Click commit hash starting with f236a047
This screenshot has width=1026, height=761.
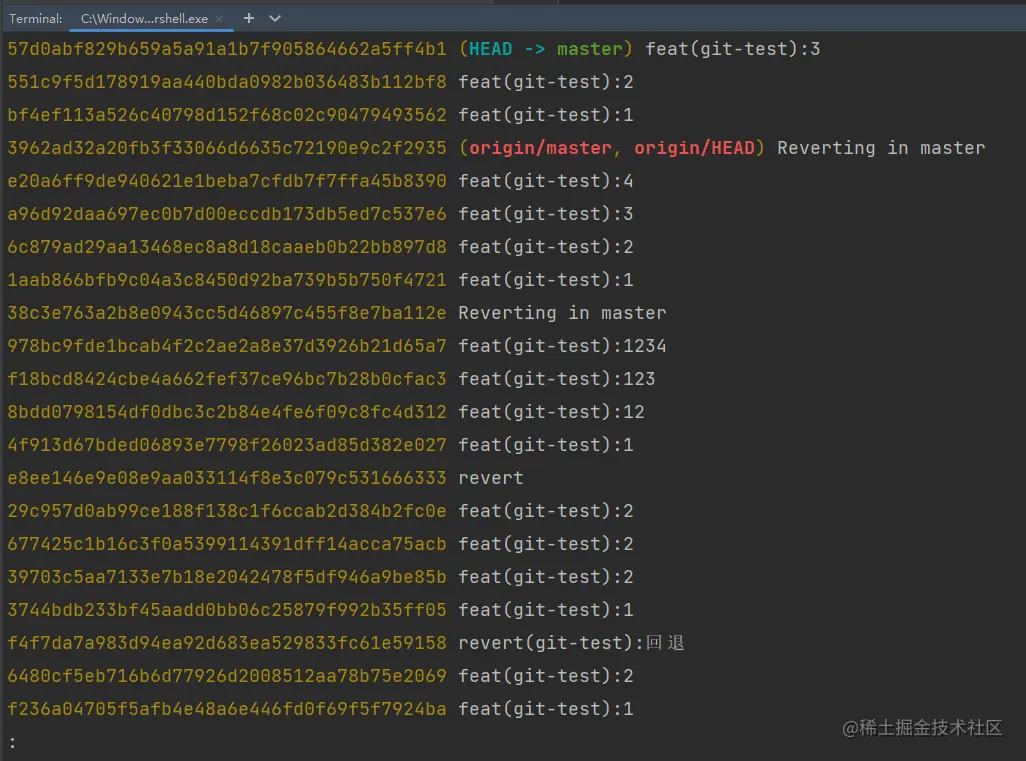[227, 709]
